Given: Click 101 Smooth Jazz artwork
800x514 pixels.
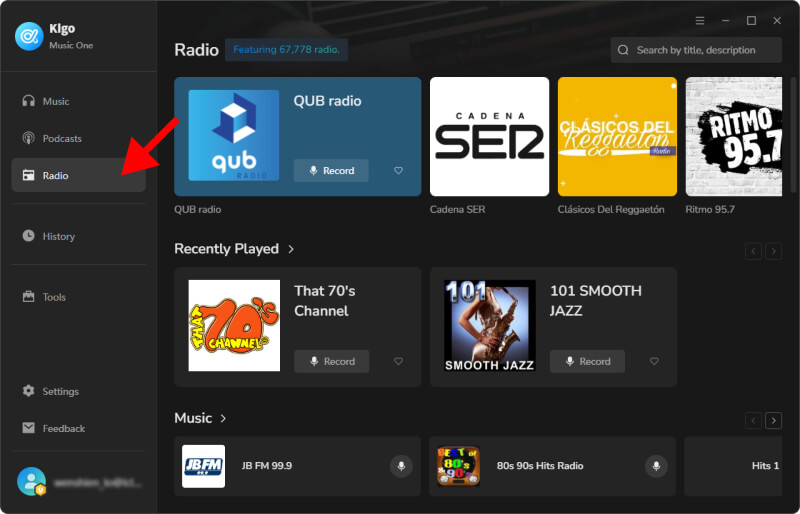Looking at the screenshot, I should point(490,326).
